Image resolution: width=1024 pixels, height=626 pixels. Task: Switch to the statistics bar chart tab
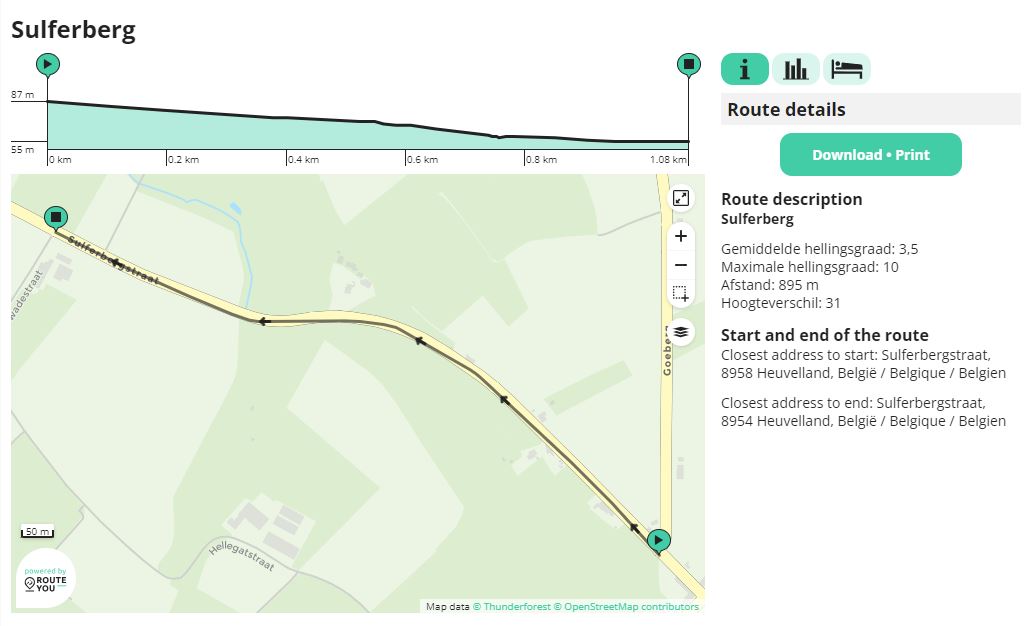[x=796, y=69]
